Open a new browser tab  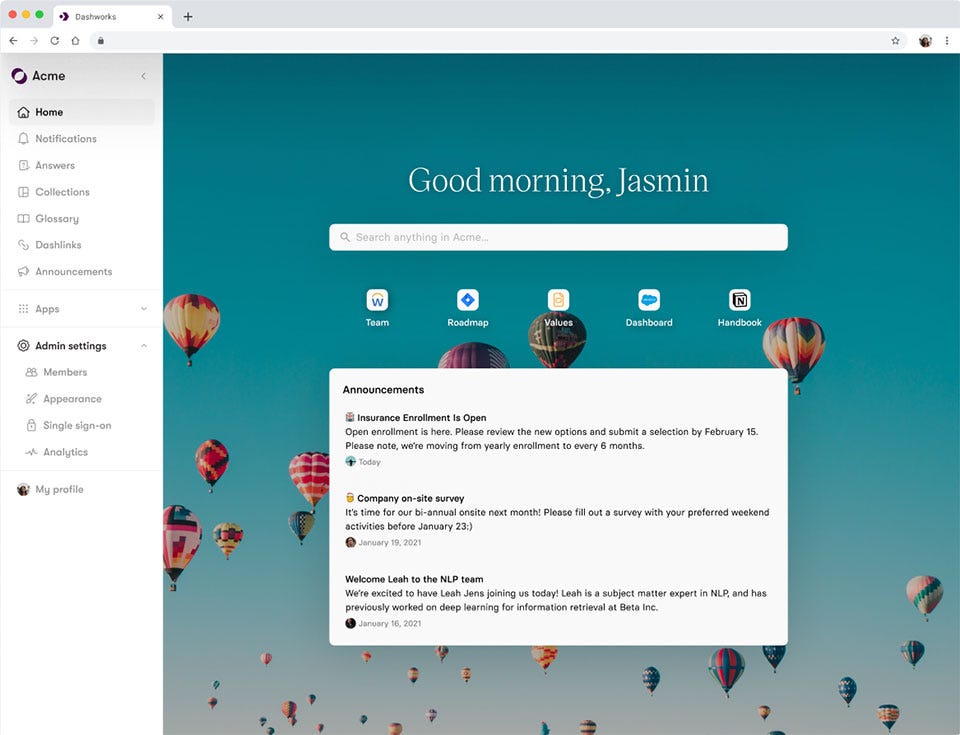pos(188,17)
